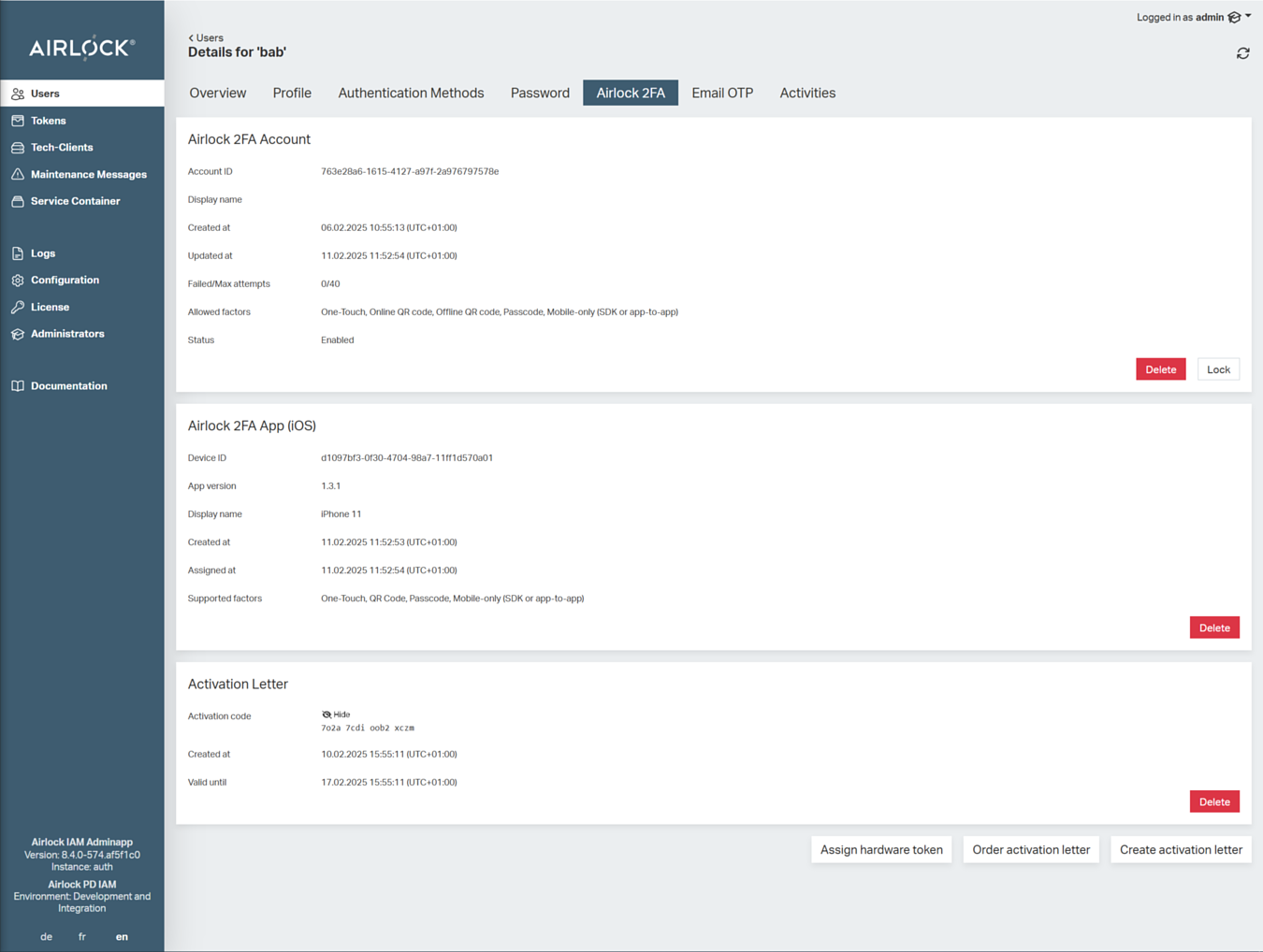Delete the Airlock 2FA iOS app device
1263x952 pixels.
(1214, 627)
